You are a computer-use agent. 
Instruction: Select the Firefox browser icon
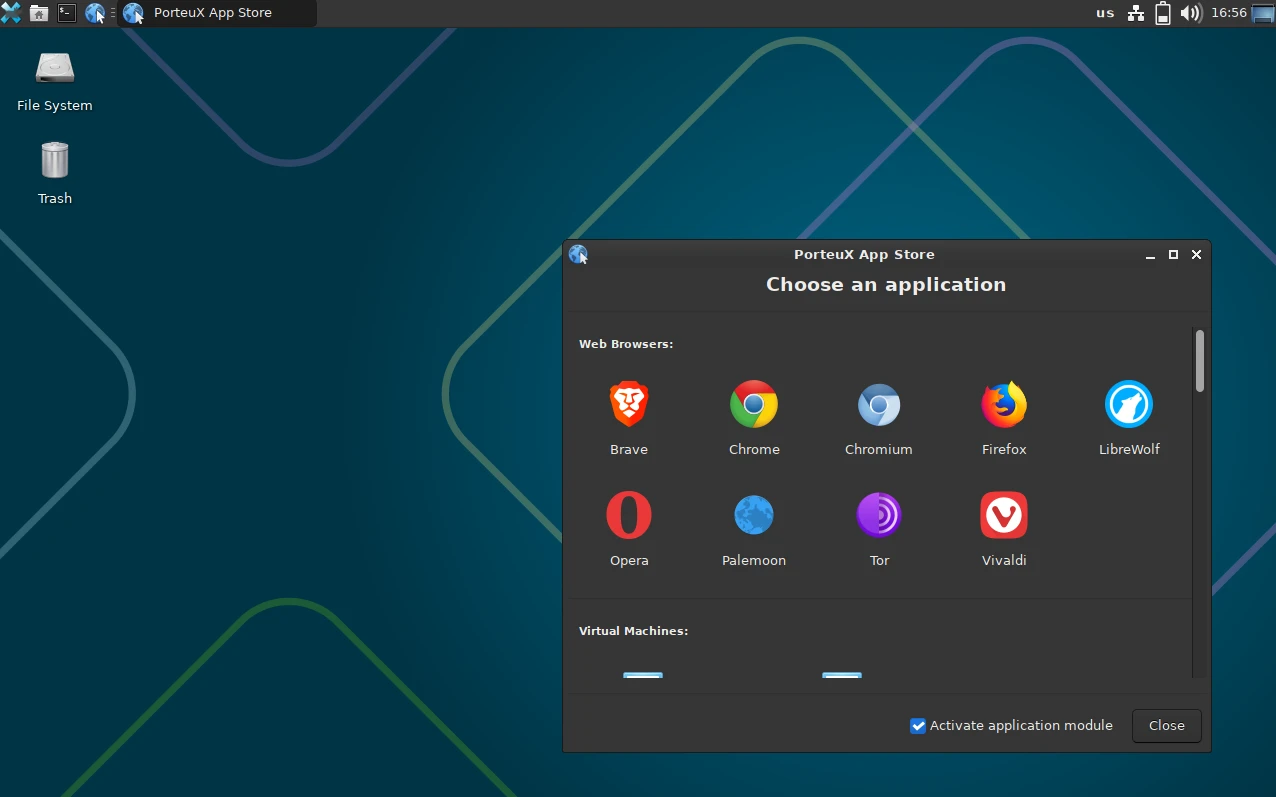(1004, 405)
